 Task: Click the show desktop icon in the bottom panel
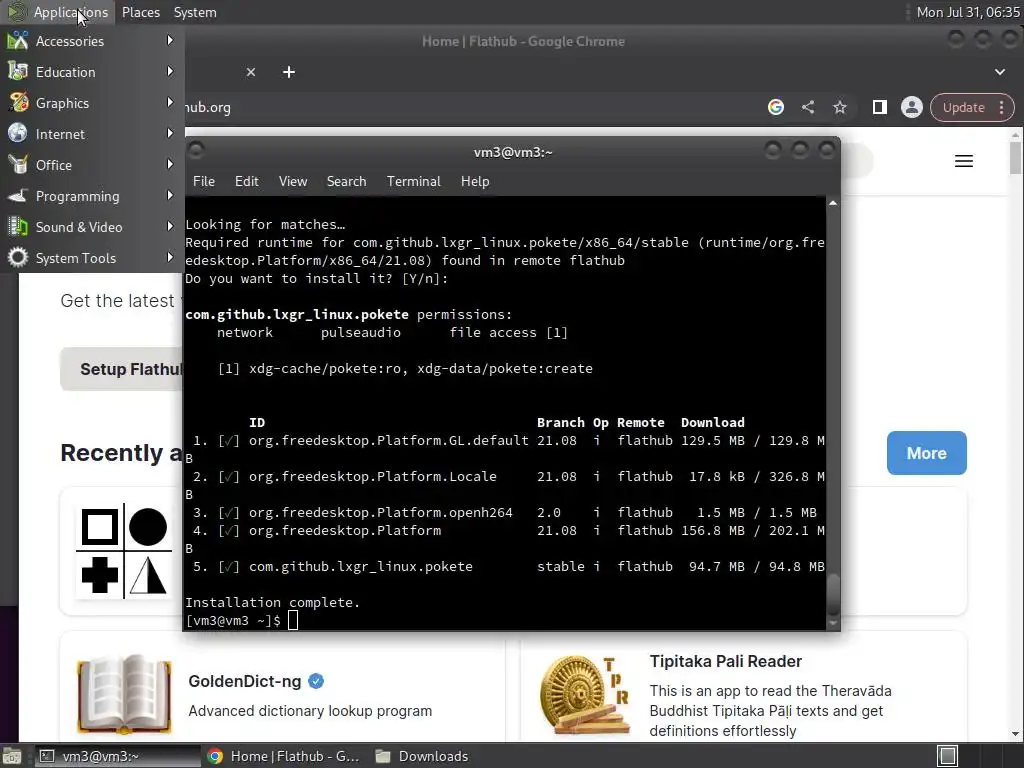[11, 756]
